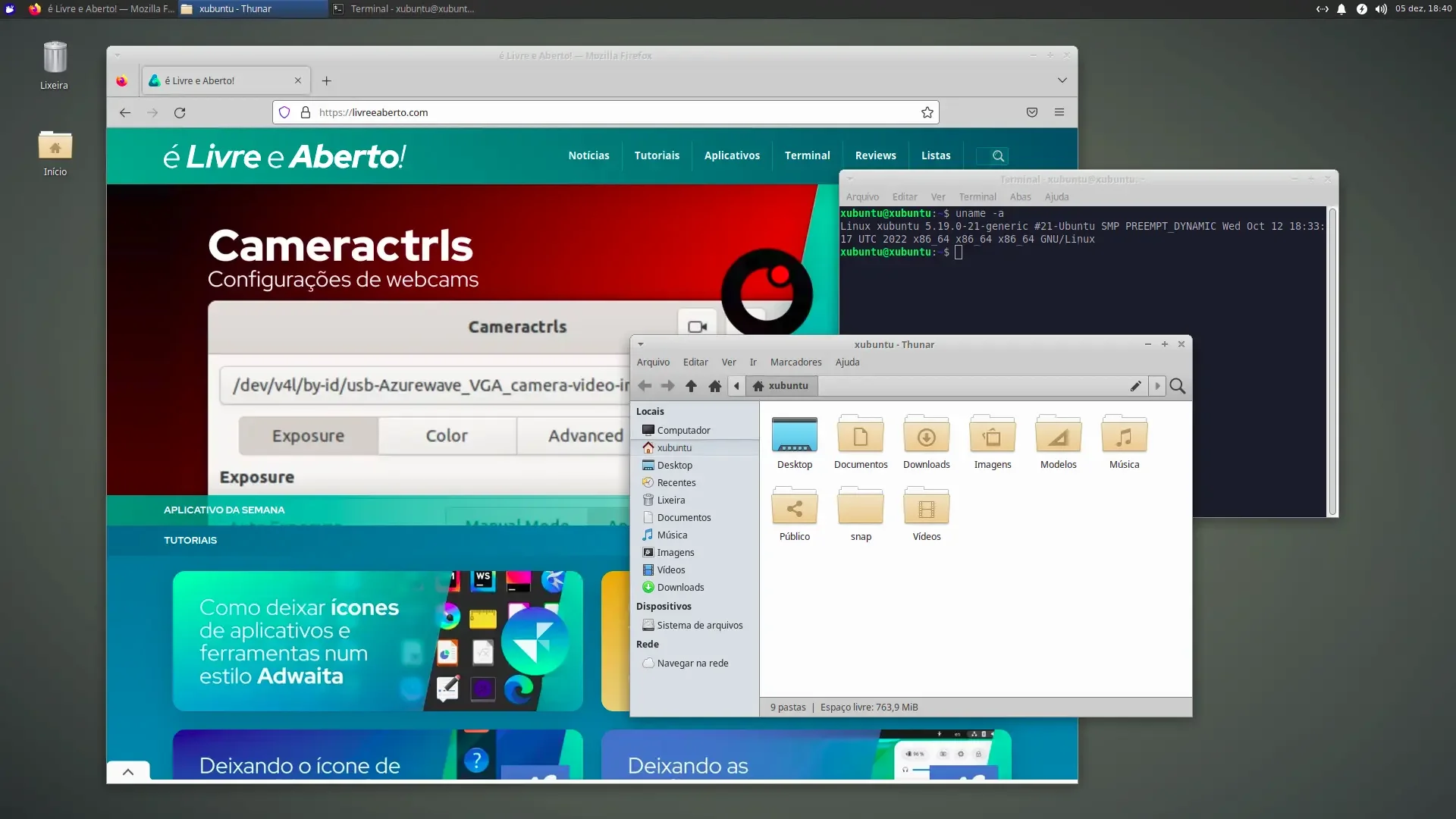Open Tutoriais link on website
1456x819 pixels.
[657, 155]
